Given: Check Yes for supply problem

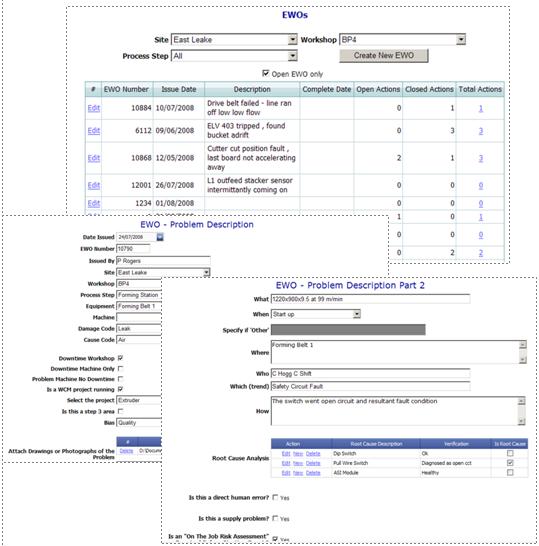Looking at the screenshot, I should pos(275,518).
